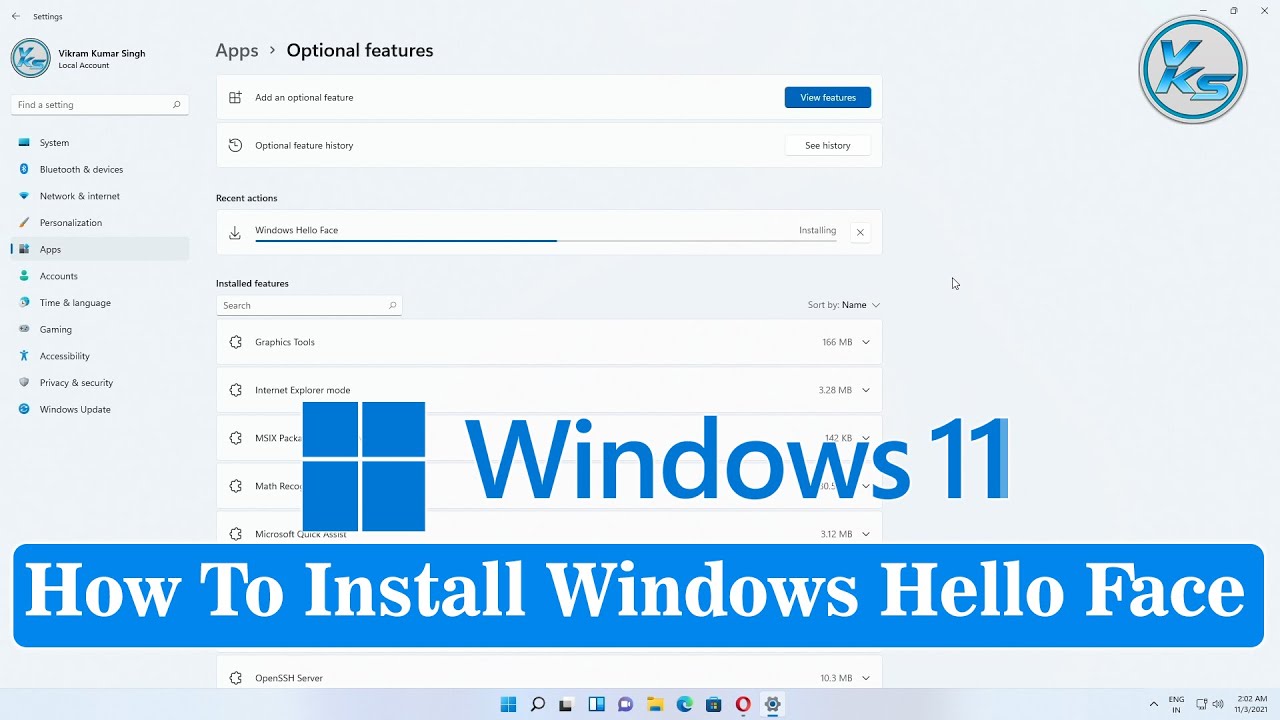Open Accounts settings
This screenshot has height=720, width=1280.
(x=99, y=276)
